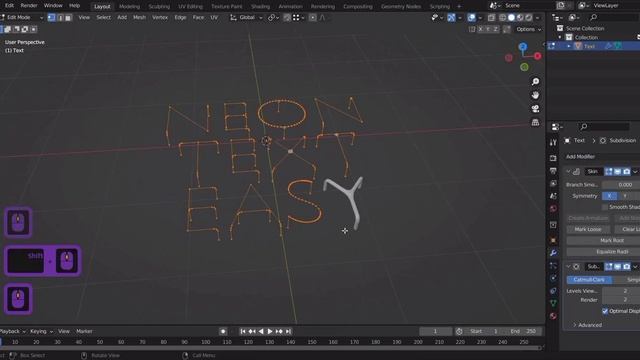640x360 pixels.
Task: Toggle camera view gizmo icon
Action: [x=535, y=109]
